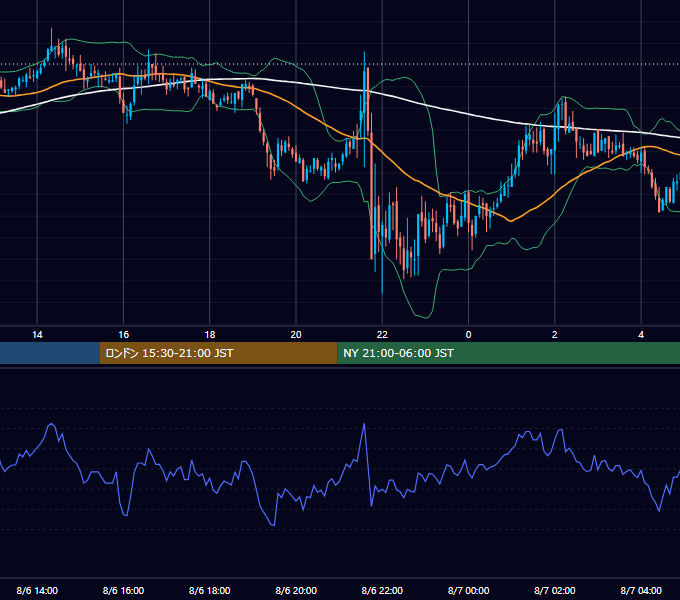680x600 pixels.
Task: Click the 20 hour label on price chart axis
Action: coord(296,335)
